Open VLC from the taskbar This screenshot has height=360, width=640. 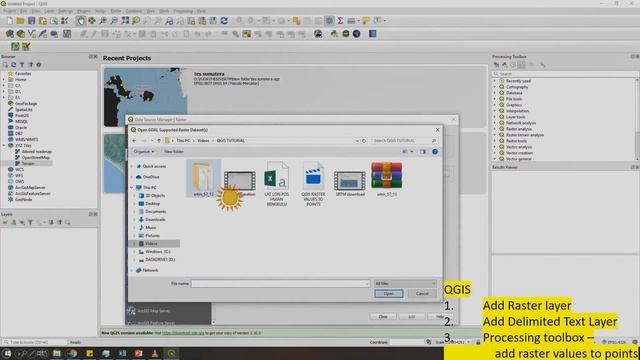tap(155, 353)
